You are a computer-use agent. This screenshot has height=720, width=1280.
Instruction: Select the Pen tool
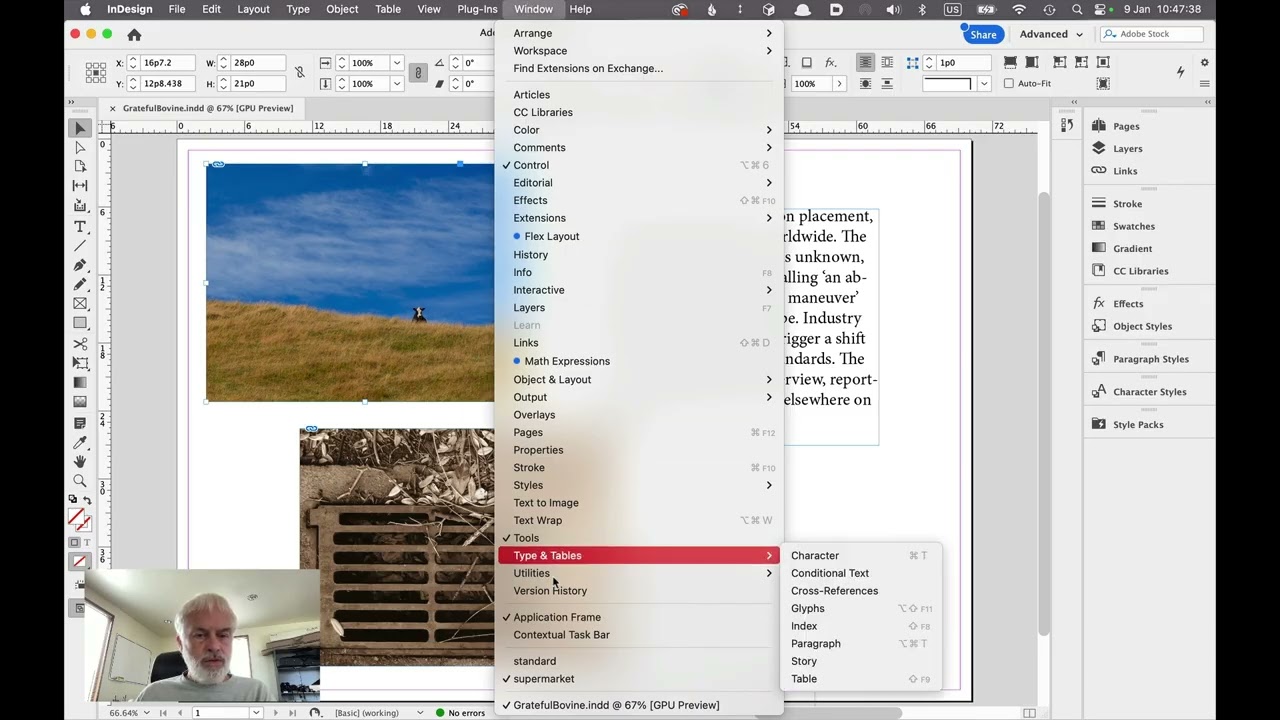tap(80, 266)
